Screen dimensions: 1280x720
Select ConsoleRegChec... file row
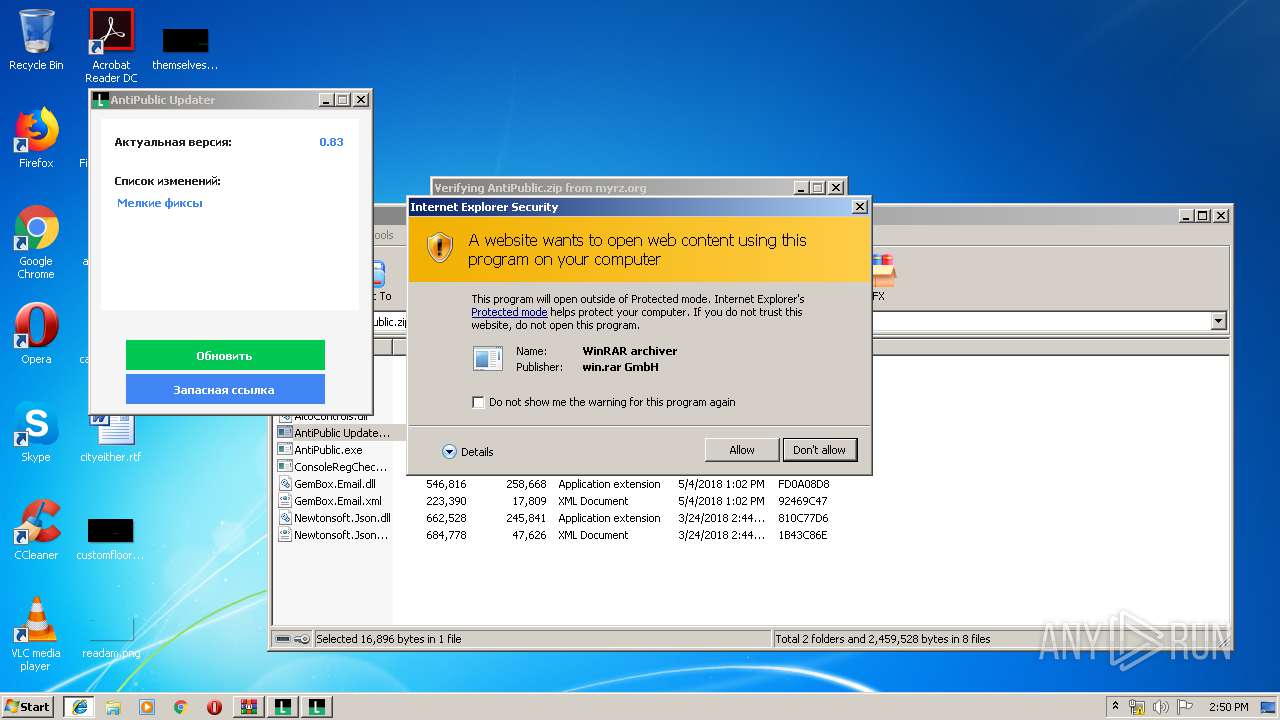click(x=334, y=467)
